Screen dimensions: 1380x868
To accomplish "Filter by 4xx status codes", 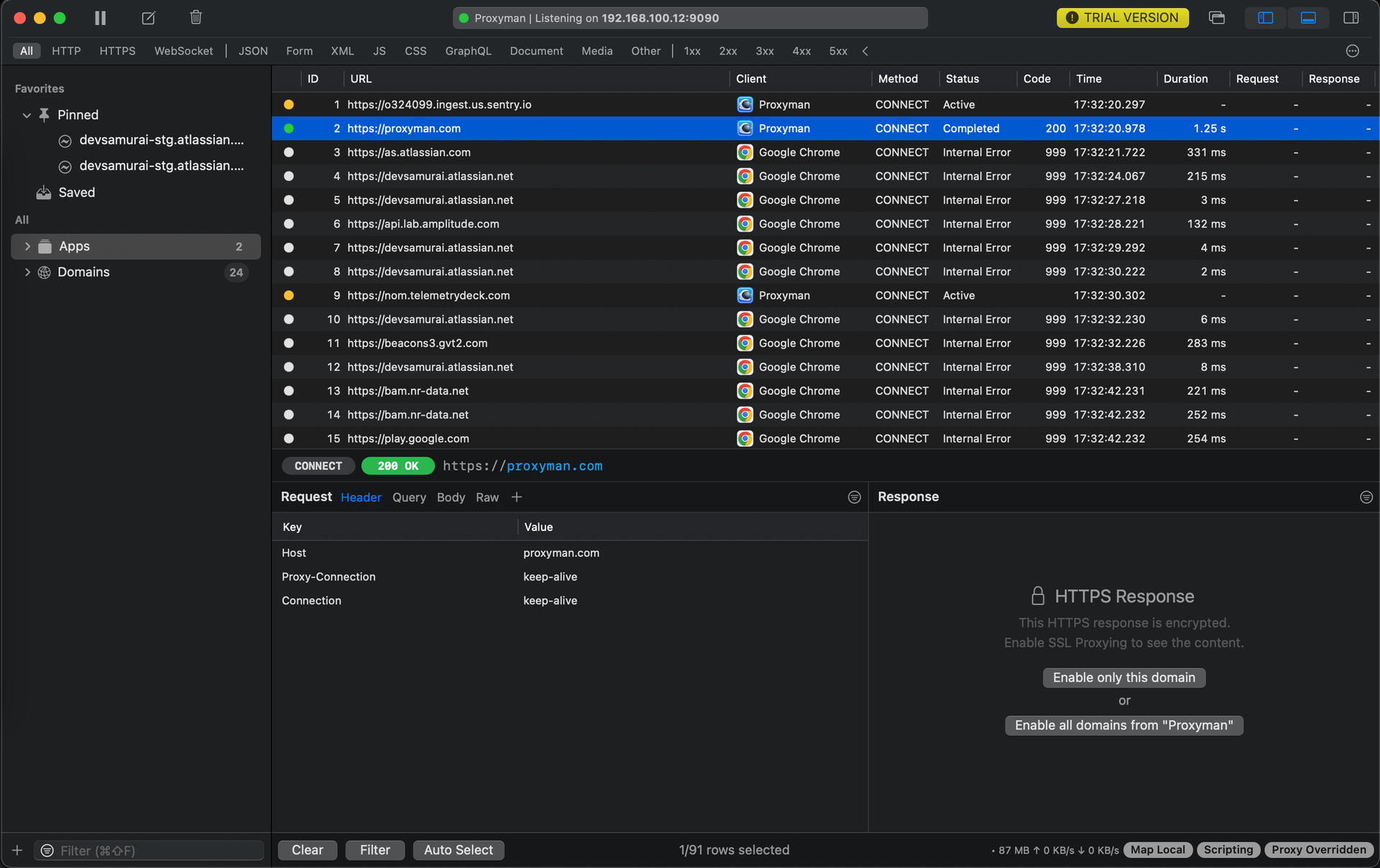I will click(801, 51).
